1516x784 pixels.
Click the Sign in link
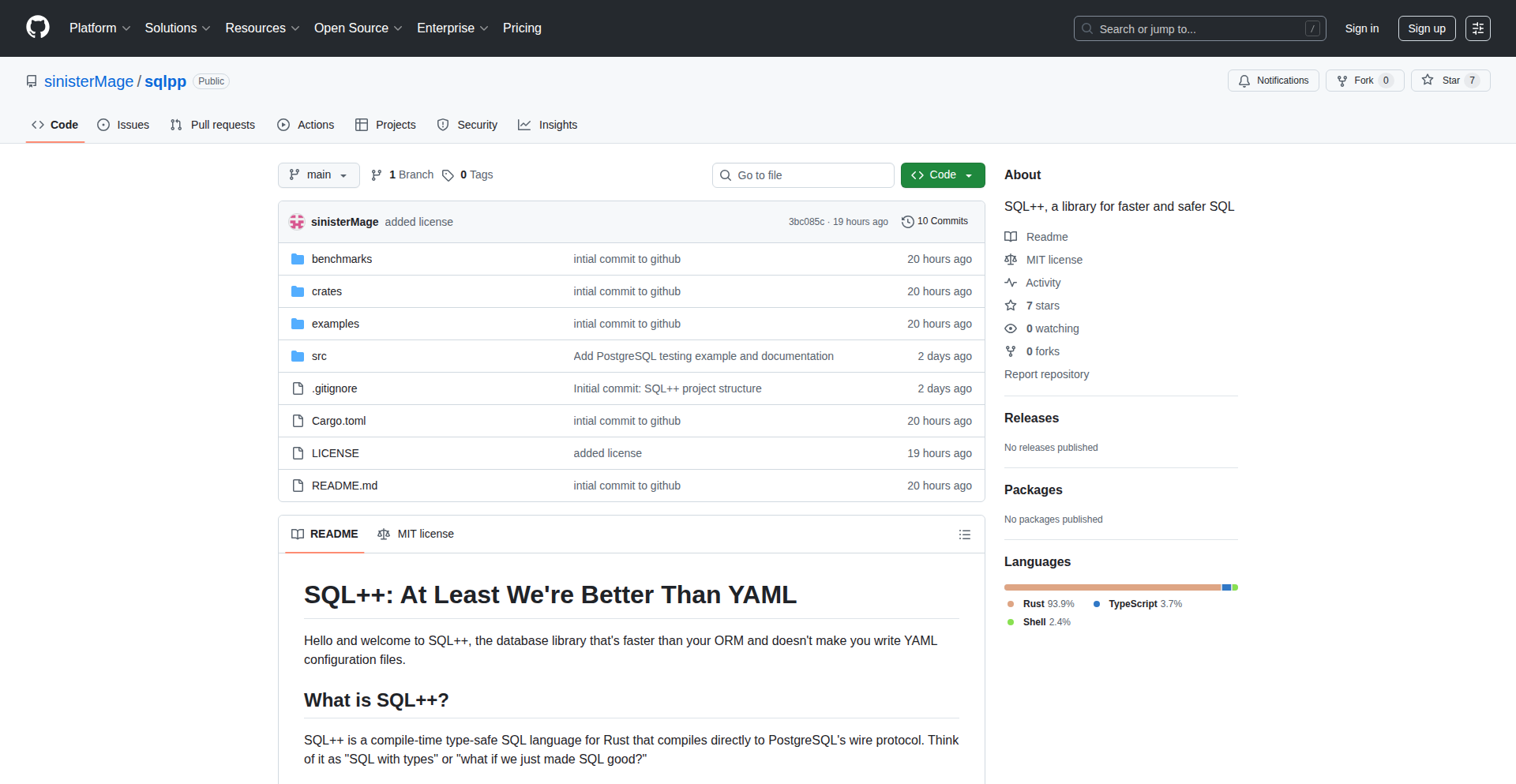point(1362,28)
